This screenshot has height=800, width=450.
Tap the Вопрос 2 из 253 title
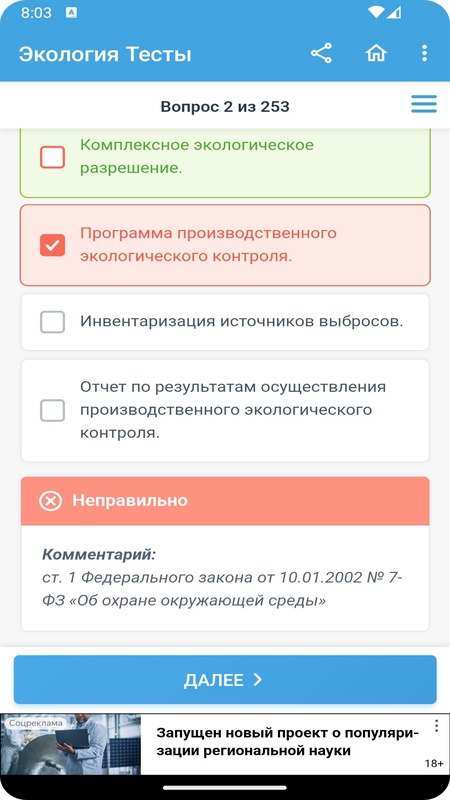click(x=225, y=107)
